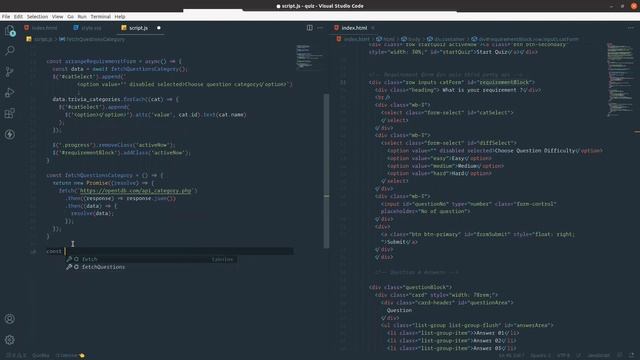Click the option value='hard' line

(x=439, y=173)
